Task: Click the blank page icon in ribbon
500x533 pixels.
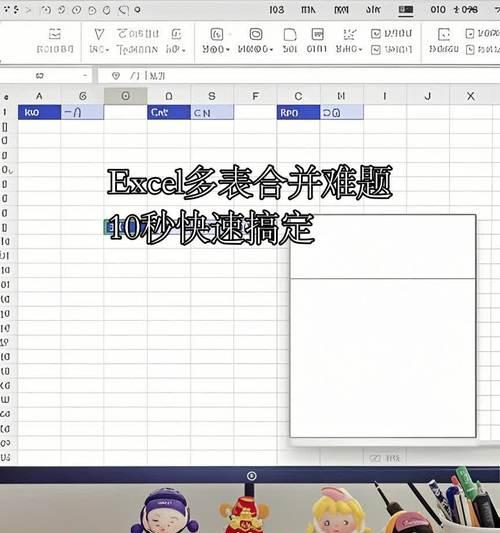Action: (x=290, y=34)
